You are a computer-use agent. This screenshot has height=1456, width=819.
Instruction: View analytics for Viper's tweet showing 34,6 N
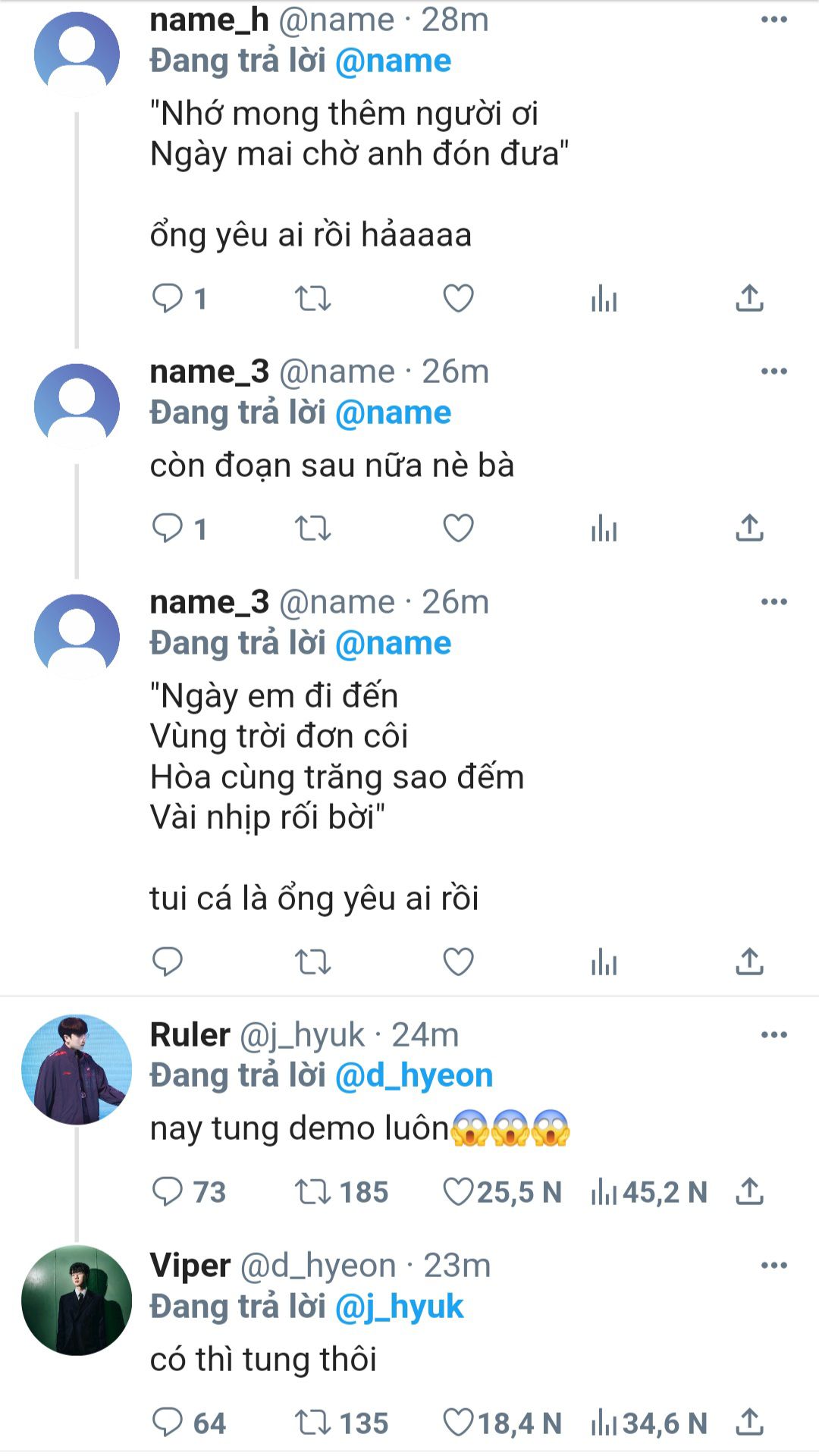pyautogui.click(x=604, y=1423)
